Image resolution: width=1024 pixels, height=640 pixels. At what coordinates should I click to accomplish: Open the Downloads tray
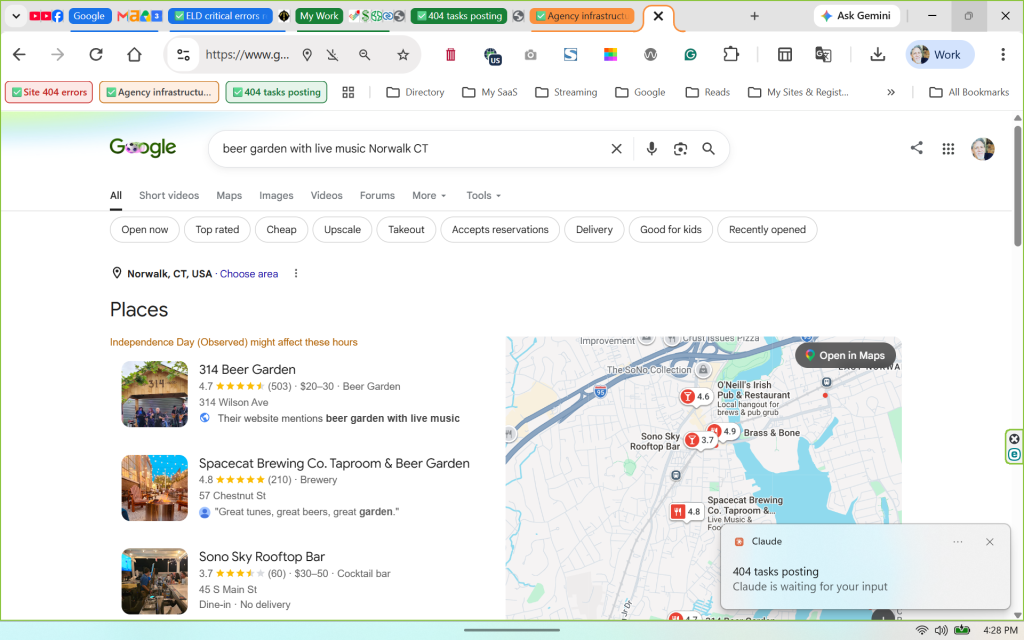click(x=877, y=55)
